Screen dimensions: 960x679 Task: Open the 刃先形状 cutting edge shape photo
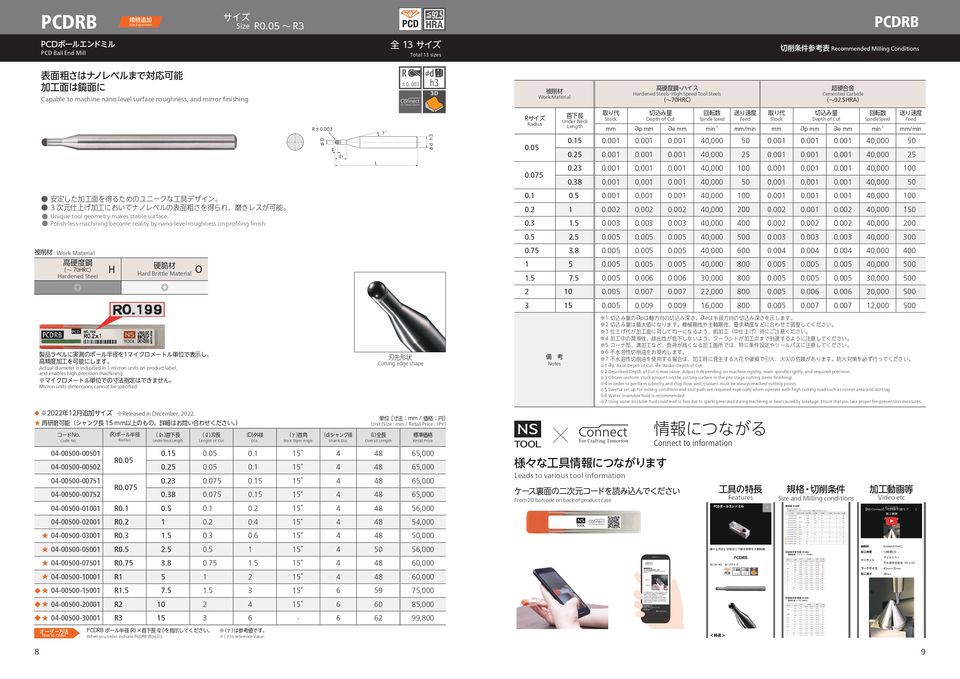pos(400,312)
